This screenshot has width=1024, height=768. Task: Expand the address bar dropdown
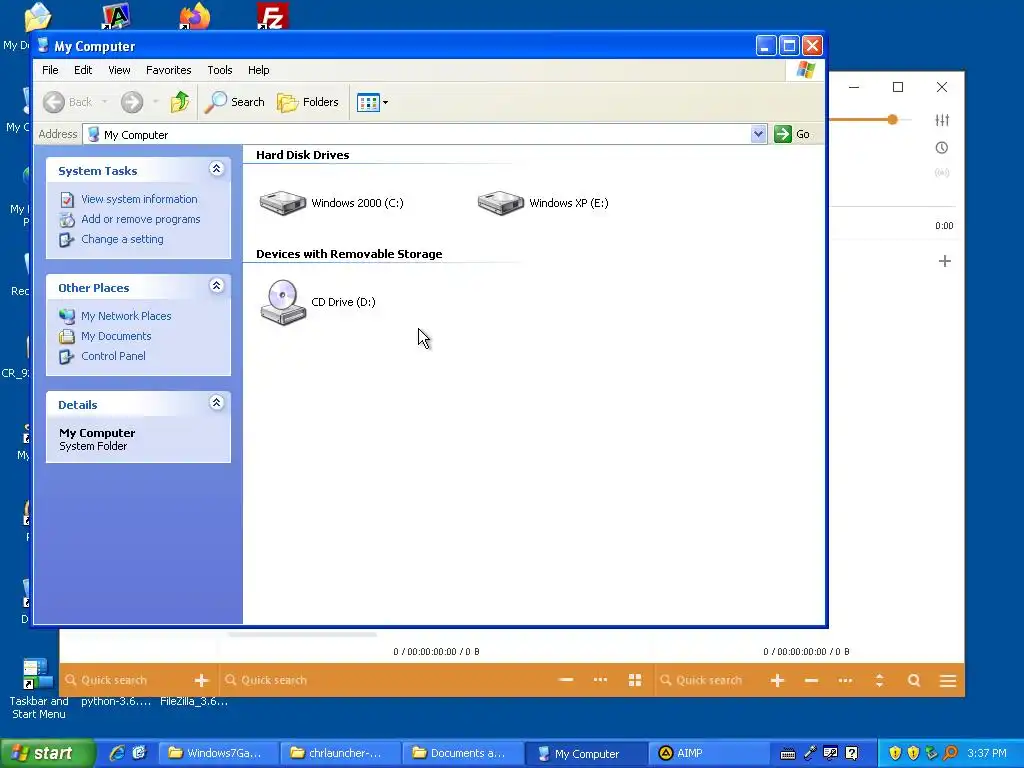tap(758, 134)
